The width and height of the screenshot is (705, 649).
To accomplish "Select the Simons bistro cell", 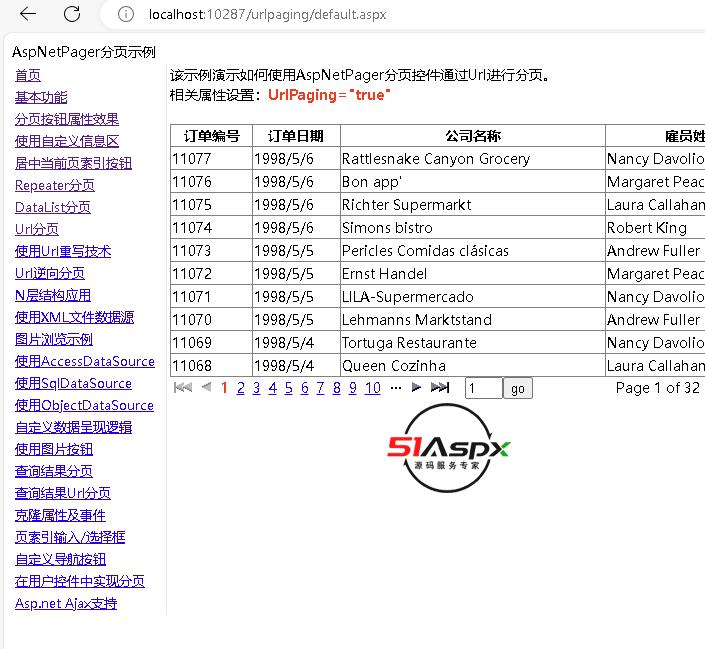I will (473, 228).
